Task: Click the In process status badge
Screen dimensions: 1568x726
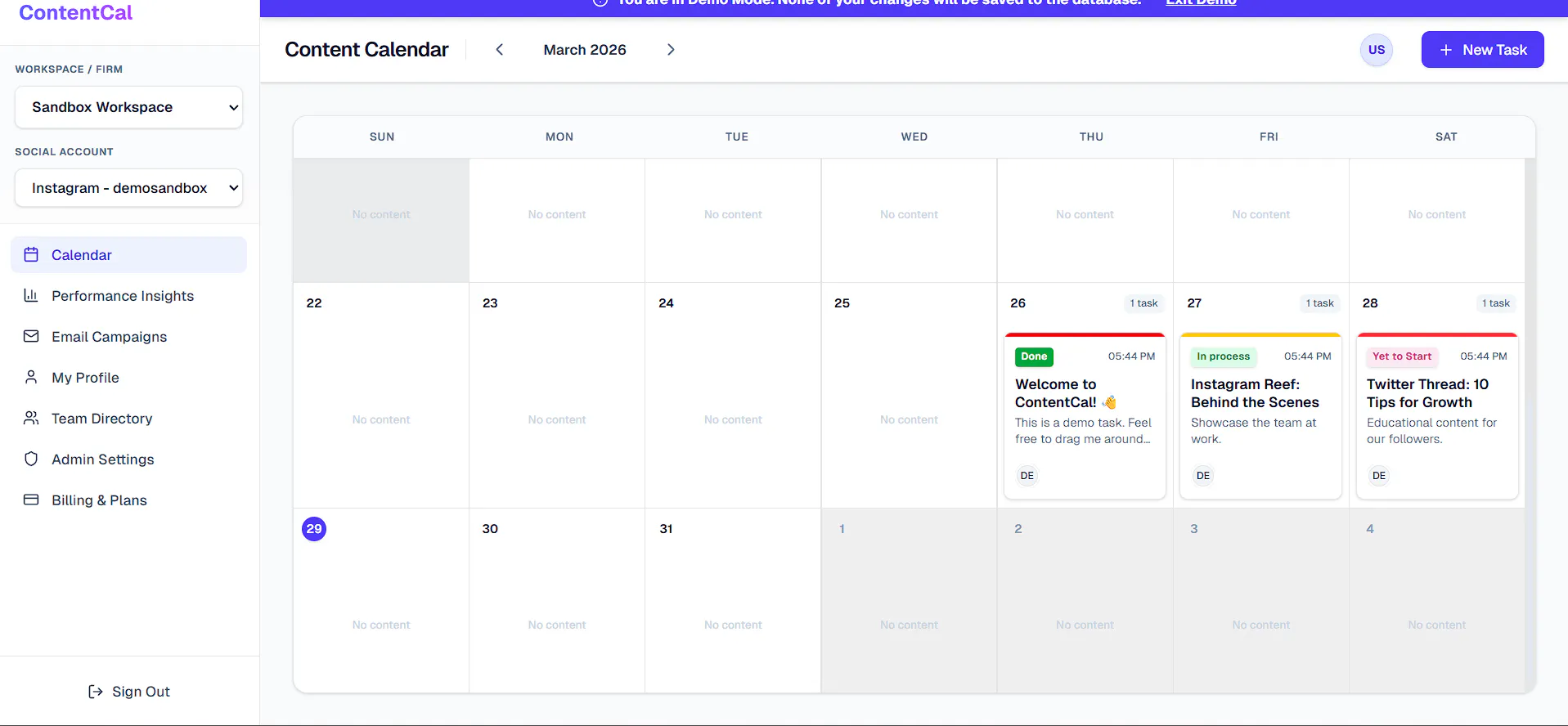Action: (x=1223, y=356)
